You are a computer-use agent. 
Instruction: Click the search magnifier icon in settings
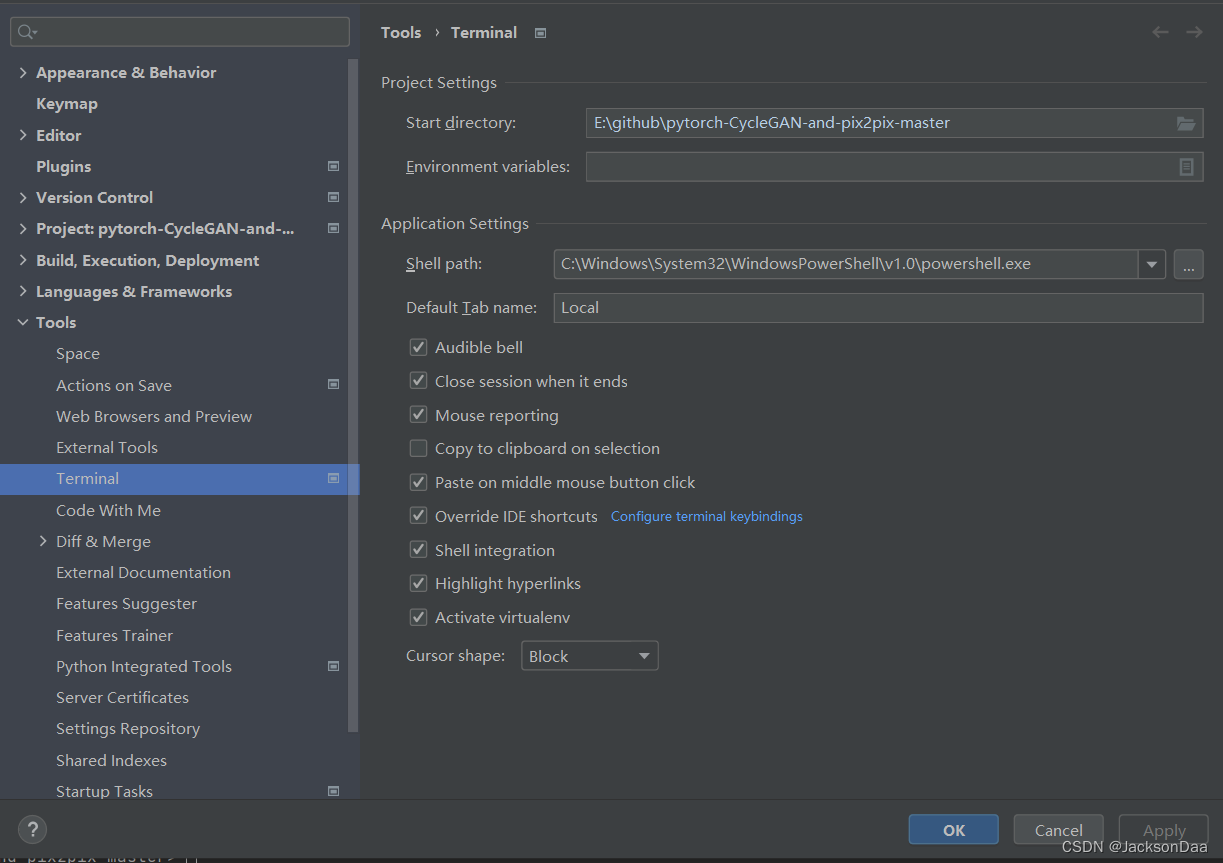(x=26, y=32)
